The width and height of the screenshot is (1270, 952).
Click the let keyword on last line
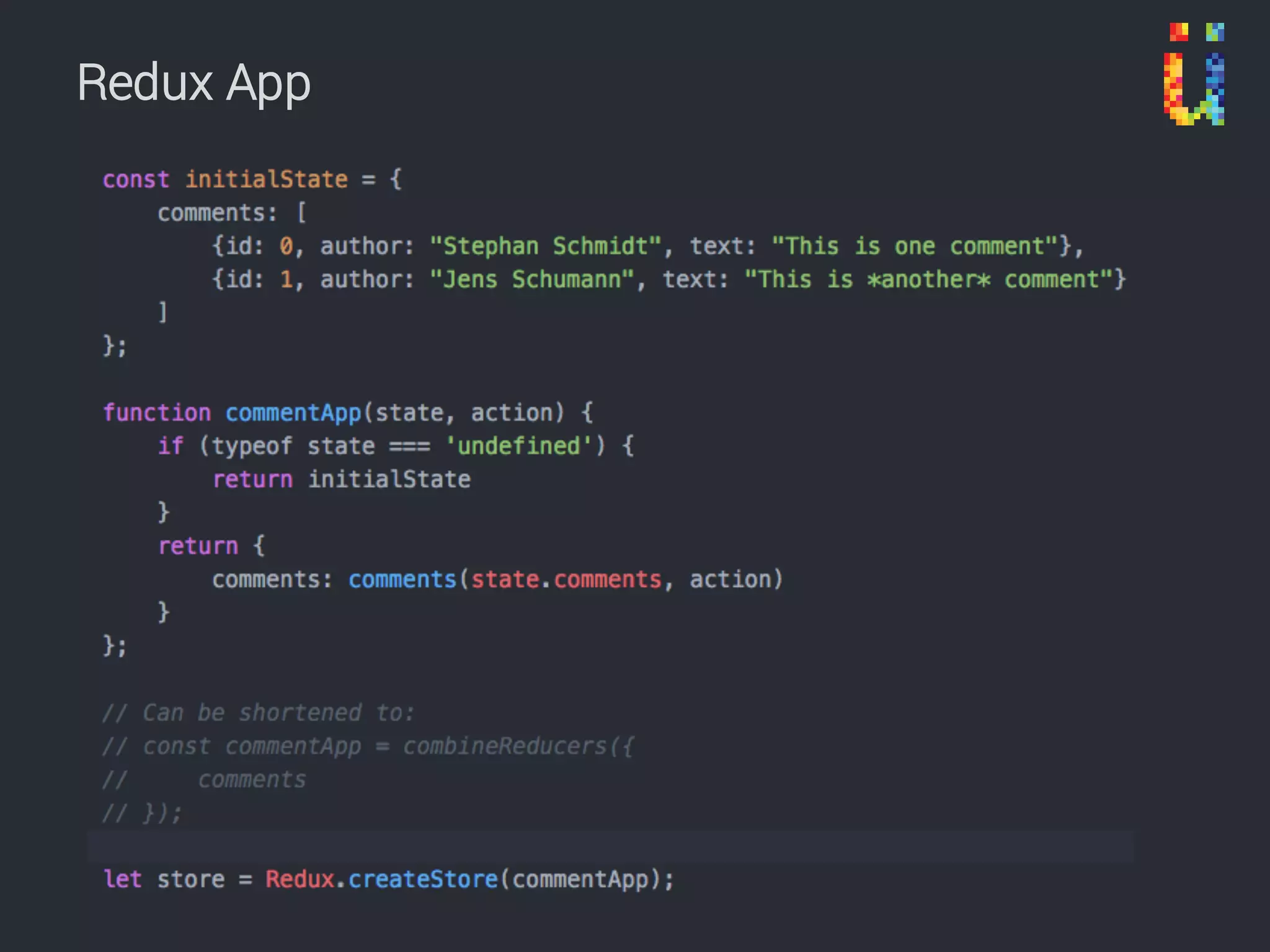pyautogui.click(x=123, y=879)
